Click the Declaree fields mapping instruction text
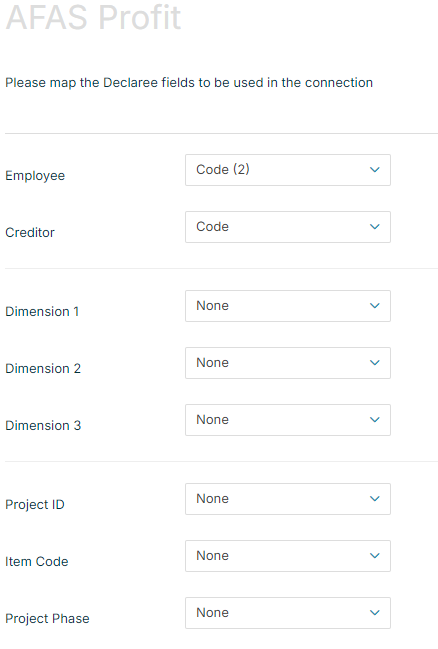Image resolution: width=438 pixels, height=649 pixels. coord(189,83)
